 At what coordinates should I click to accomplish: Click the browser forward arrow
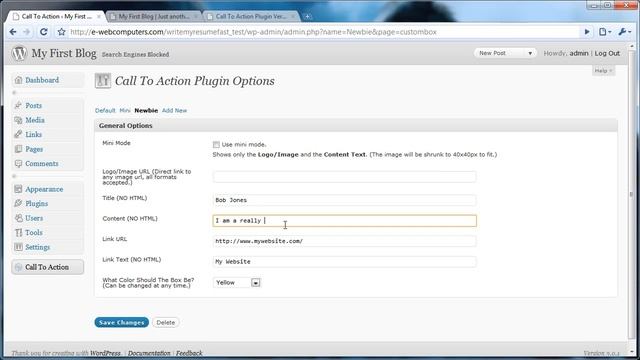[27, 32]
